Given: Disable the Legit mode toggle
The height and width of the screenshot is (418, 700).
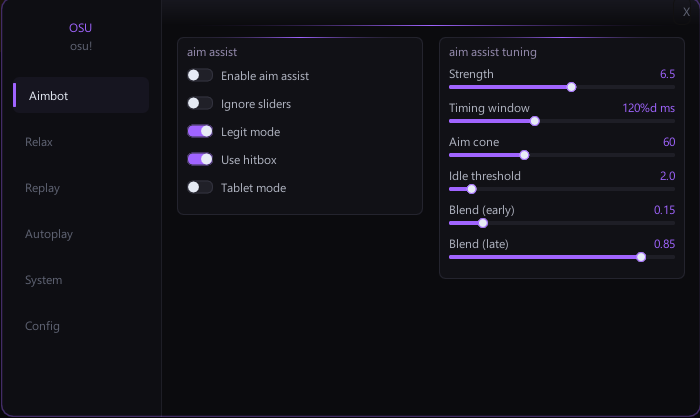Looking at the screenshot, I should [x=200, y=131].
